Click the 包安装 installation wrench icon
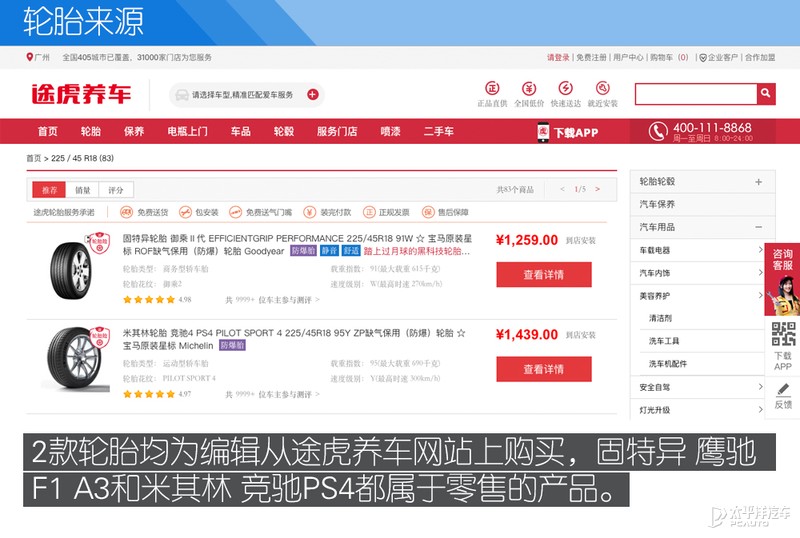This screenshot has width=800, height=538. [185, 212]
